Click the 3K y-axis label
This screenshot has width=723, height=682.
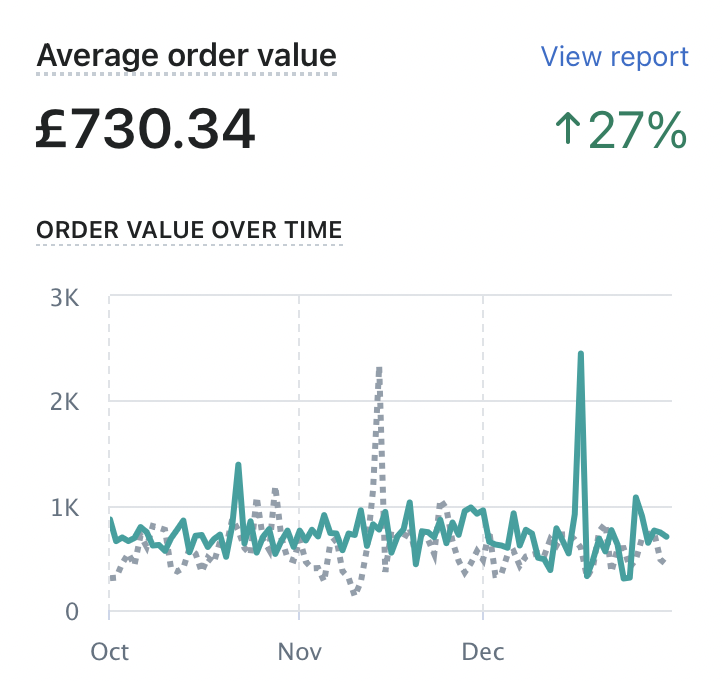[x=66, y=296]
